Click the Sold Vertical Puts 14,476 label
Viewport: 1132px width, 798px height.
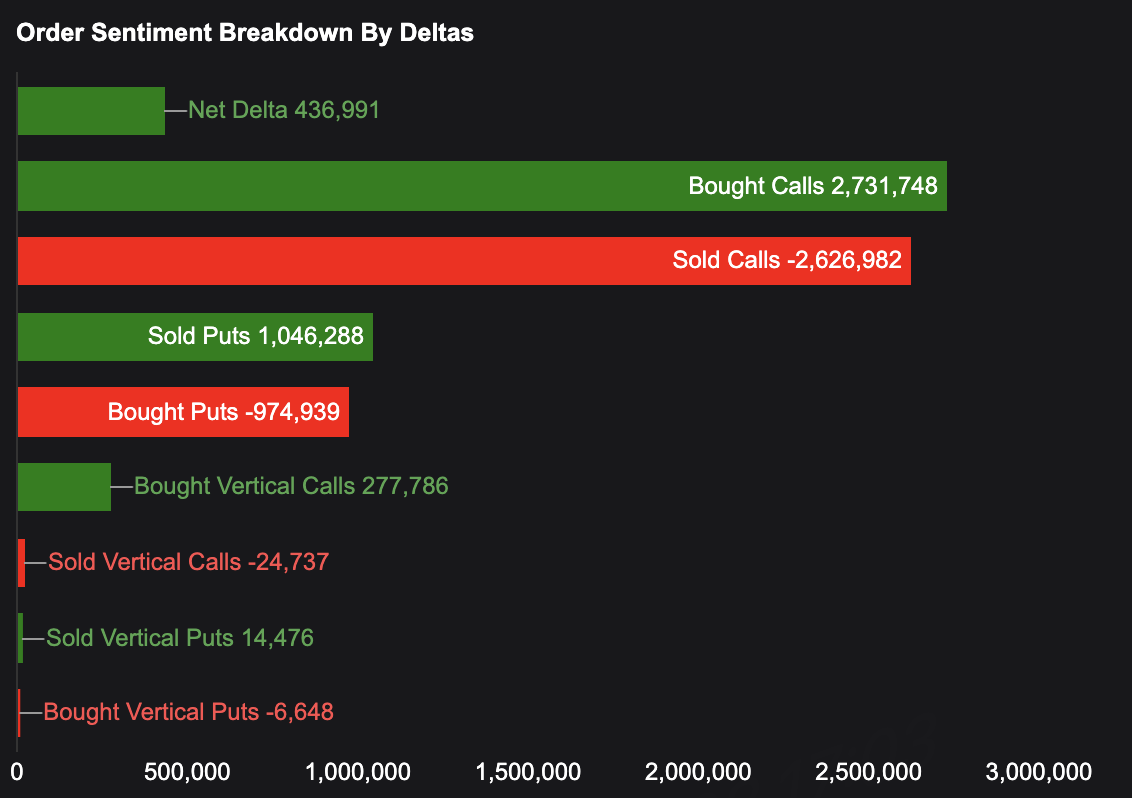[180, 638]
